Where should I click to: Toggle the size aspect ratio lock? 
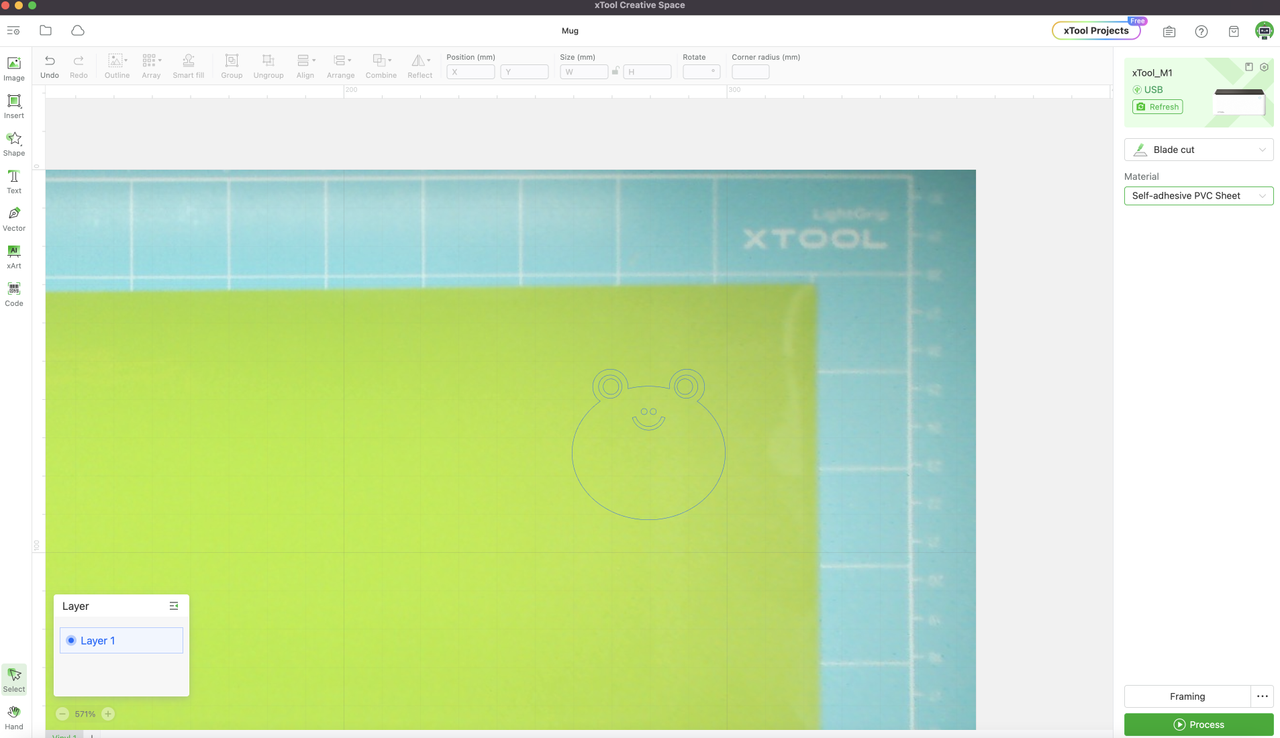point(615,71)
